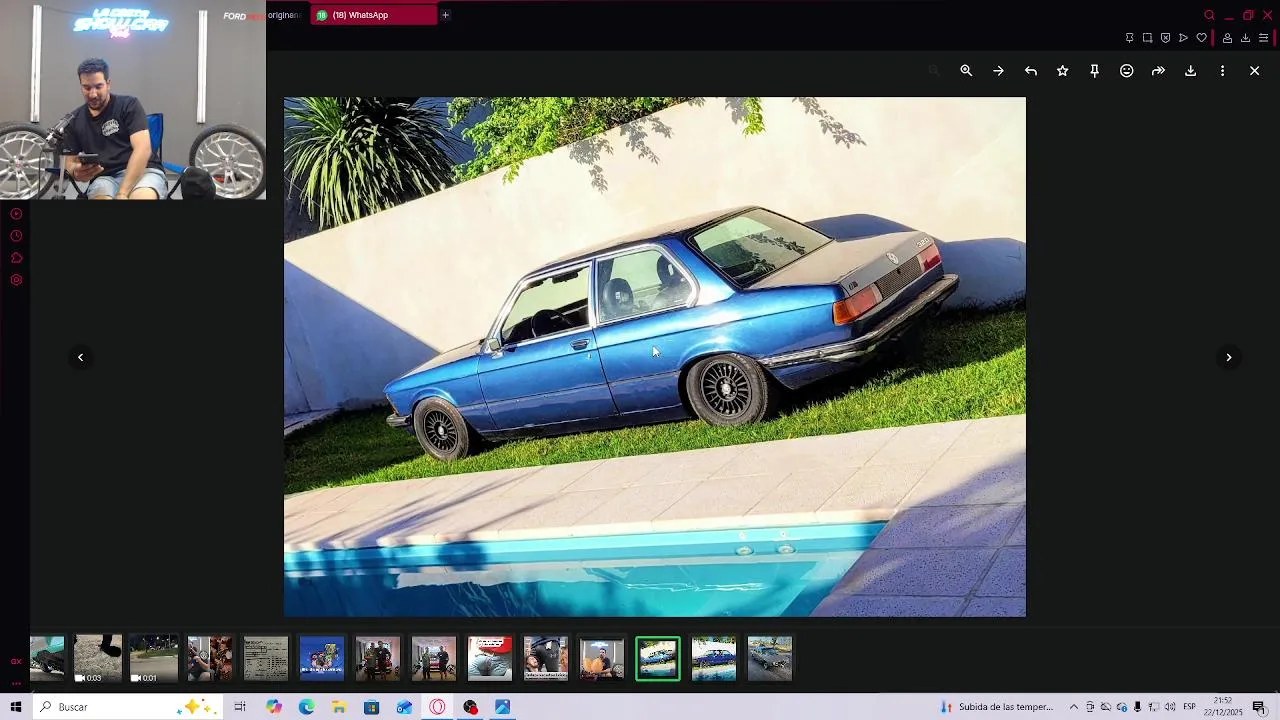Click the top Opera GX sidebar icon
The image size is (1280, 720).
point(16,214)
